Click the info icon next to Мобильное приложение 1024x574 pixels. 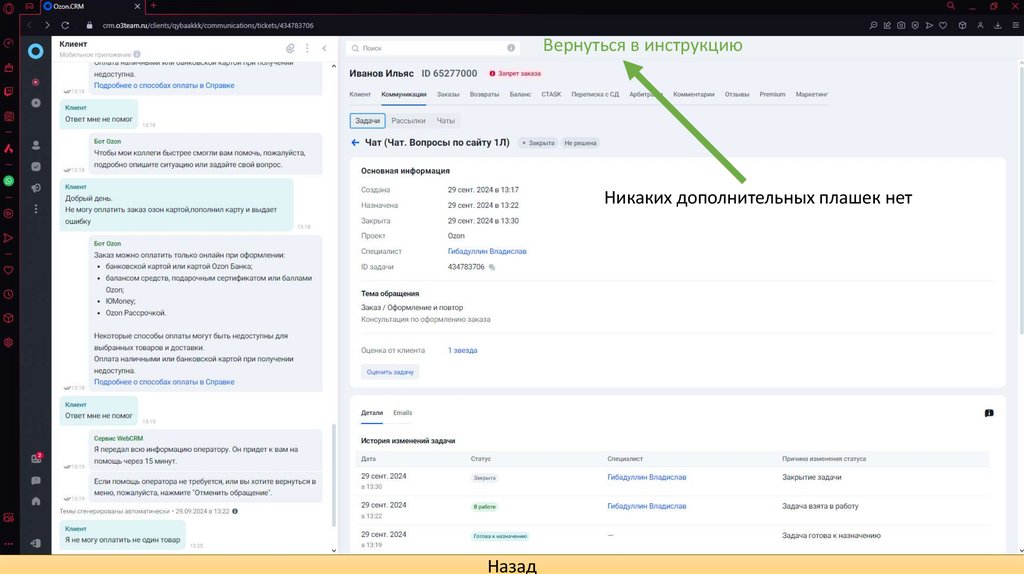(x=137, y=55)
